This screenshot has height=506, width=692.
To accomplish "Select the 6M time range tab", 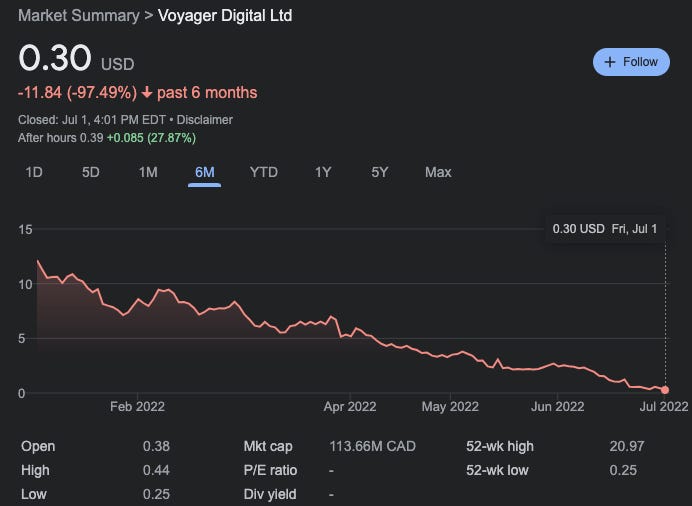I will 205,172.
